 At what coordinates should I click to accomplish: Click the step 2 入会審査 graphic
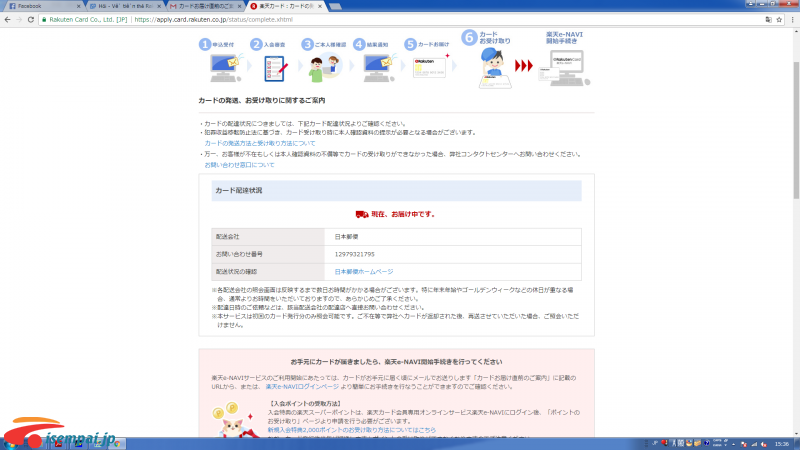[x=271, y=60]
